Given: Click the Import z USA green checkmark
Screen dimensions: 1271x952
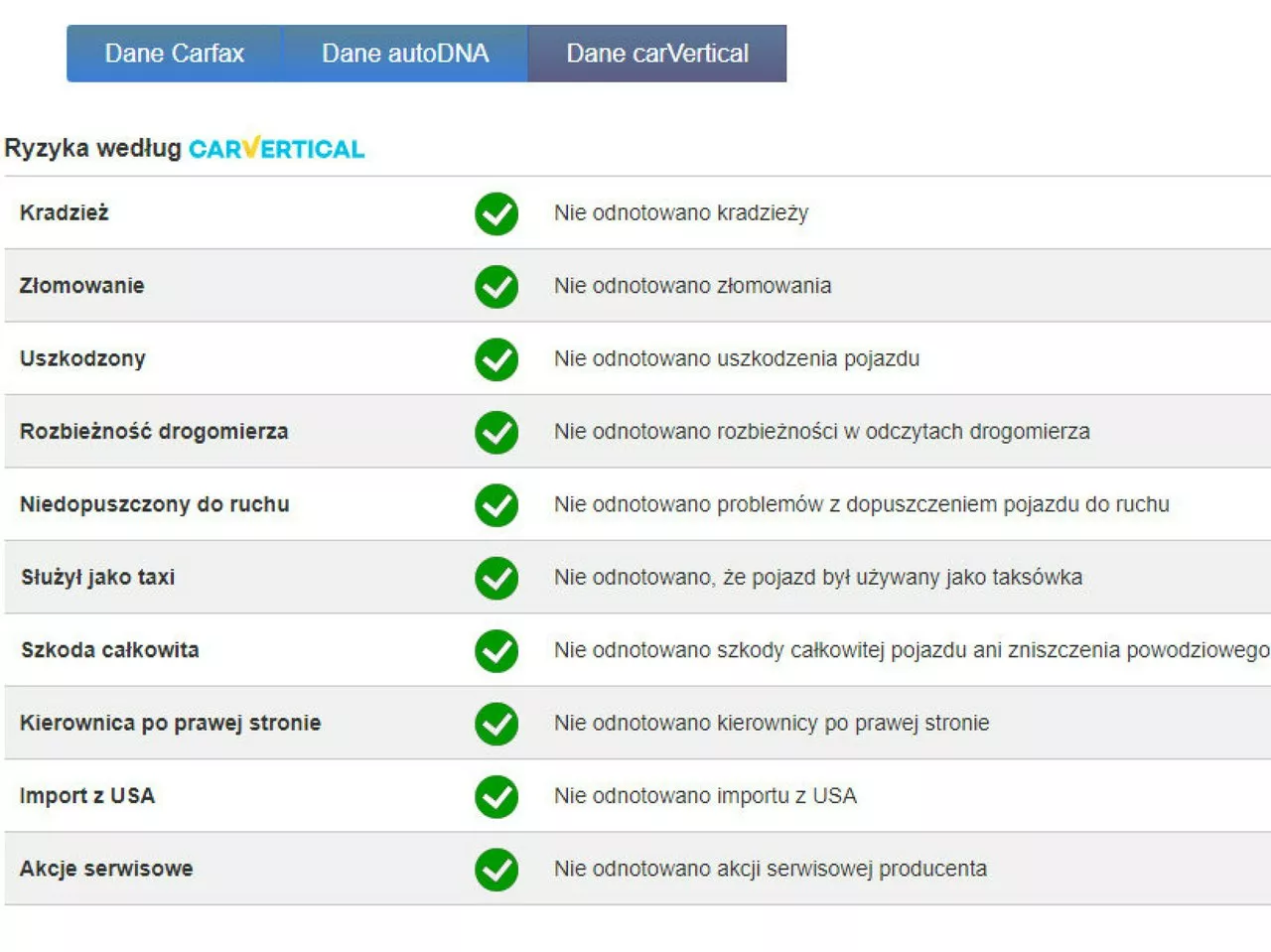Looking at the screenshot, I should 495,796.
